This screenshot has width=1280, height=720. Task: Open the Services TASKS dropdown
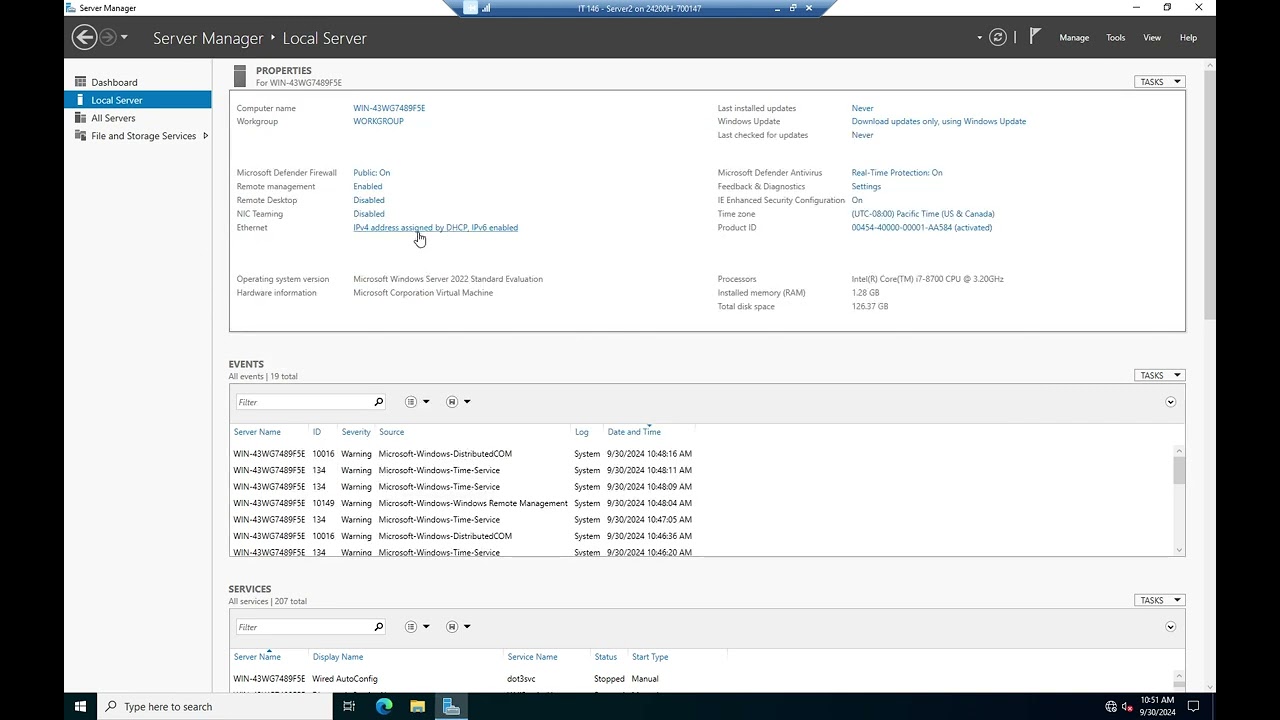coord(1160,600)
